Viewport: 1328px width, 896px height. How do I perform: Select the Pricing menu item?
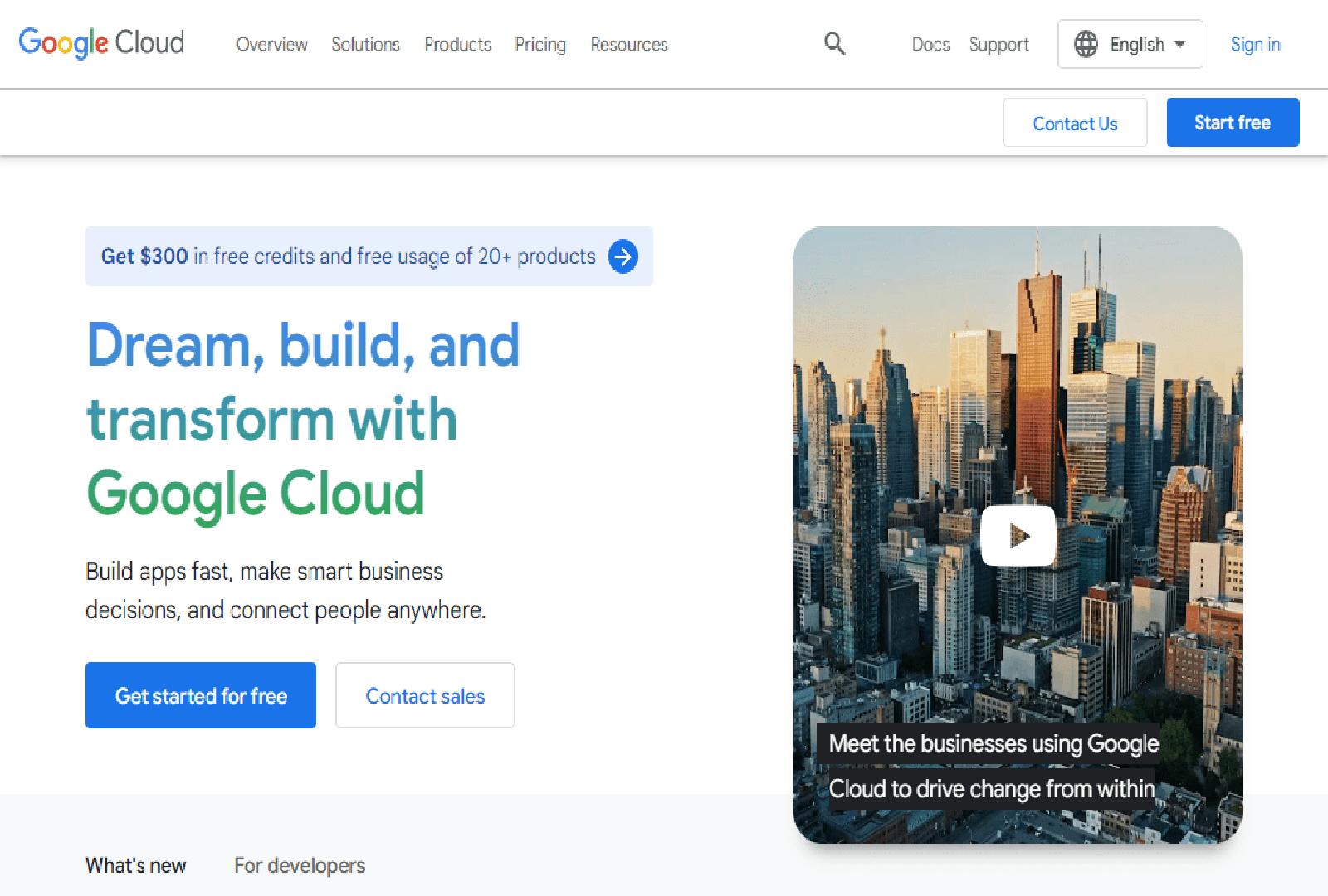point(539,45)
